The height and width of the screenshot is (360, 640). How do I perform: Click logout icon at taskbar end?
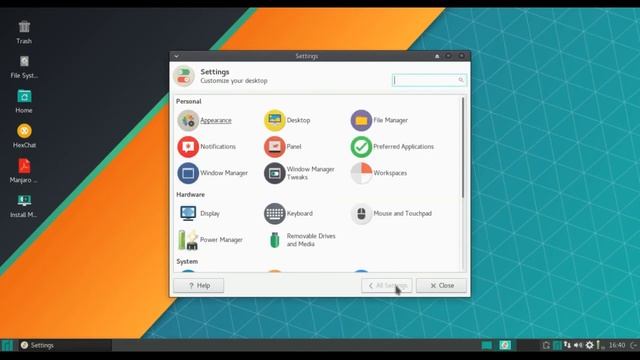tap(634, 345)
